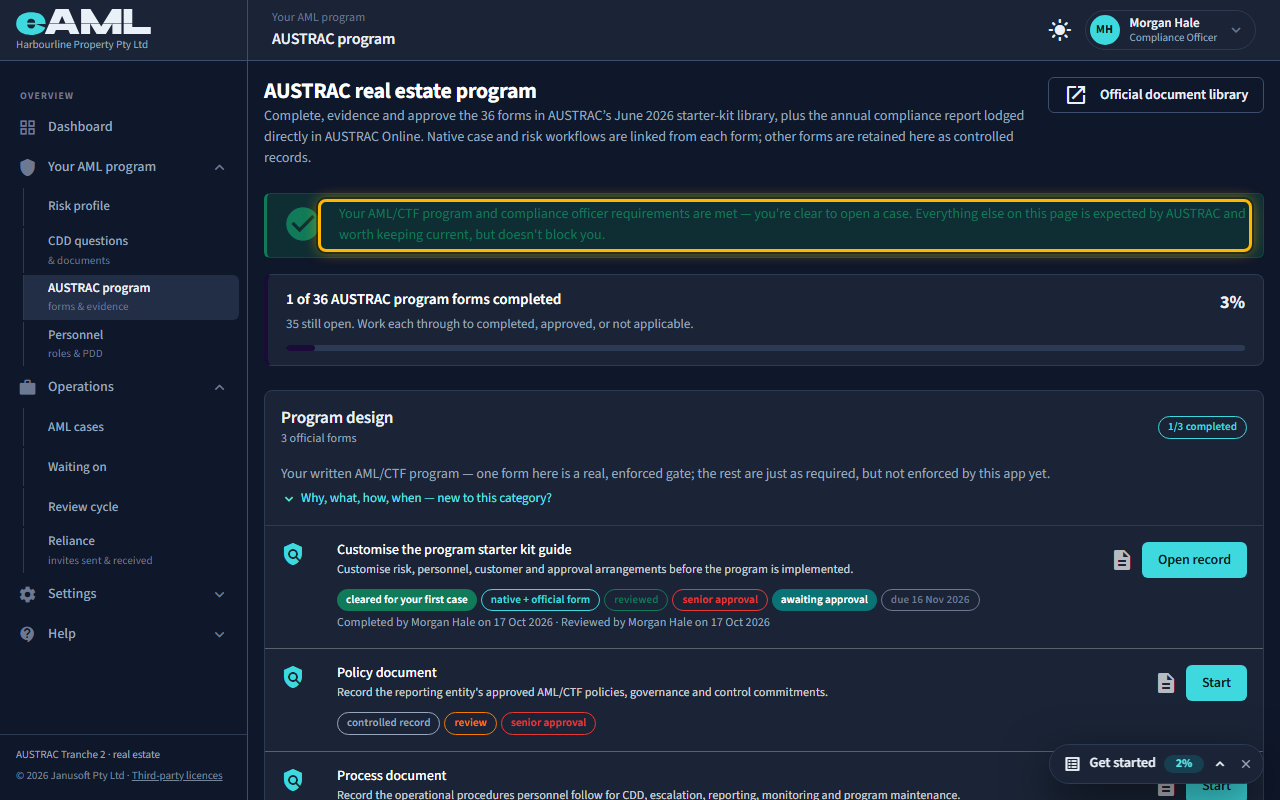Collapse the Your AML program sidebar section
The height and width of the screenshot is (800, 1280).
pos(220,167)
